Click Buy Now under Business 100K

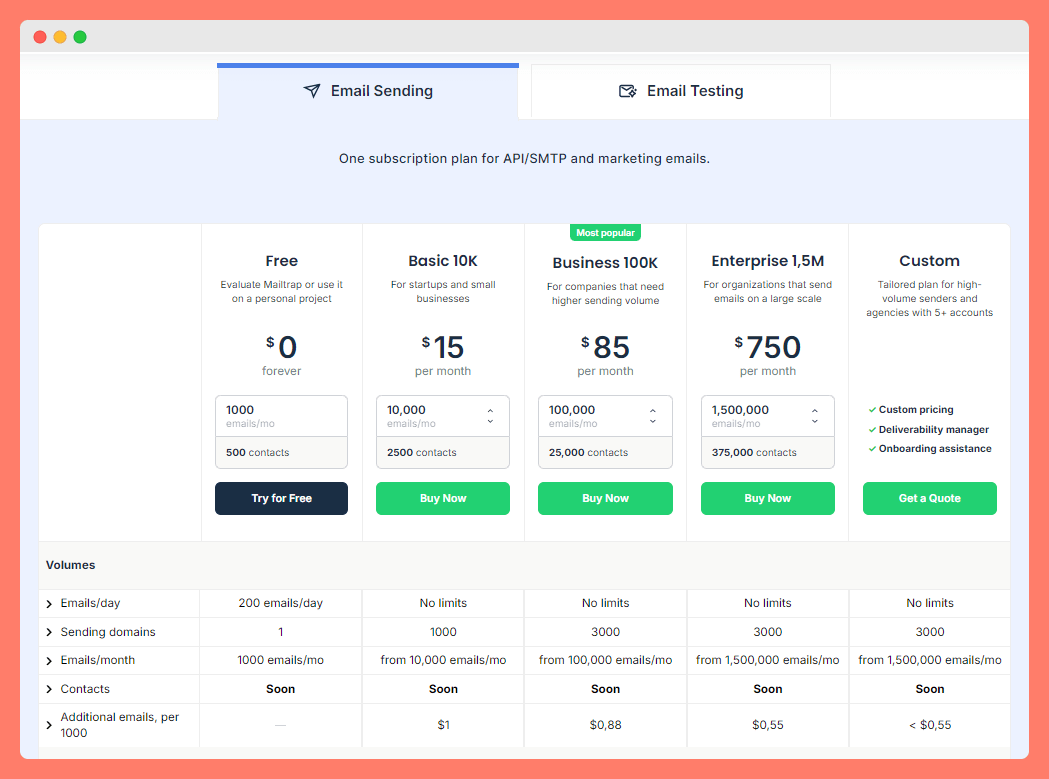(605, 499)
